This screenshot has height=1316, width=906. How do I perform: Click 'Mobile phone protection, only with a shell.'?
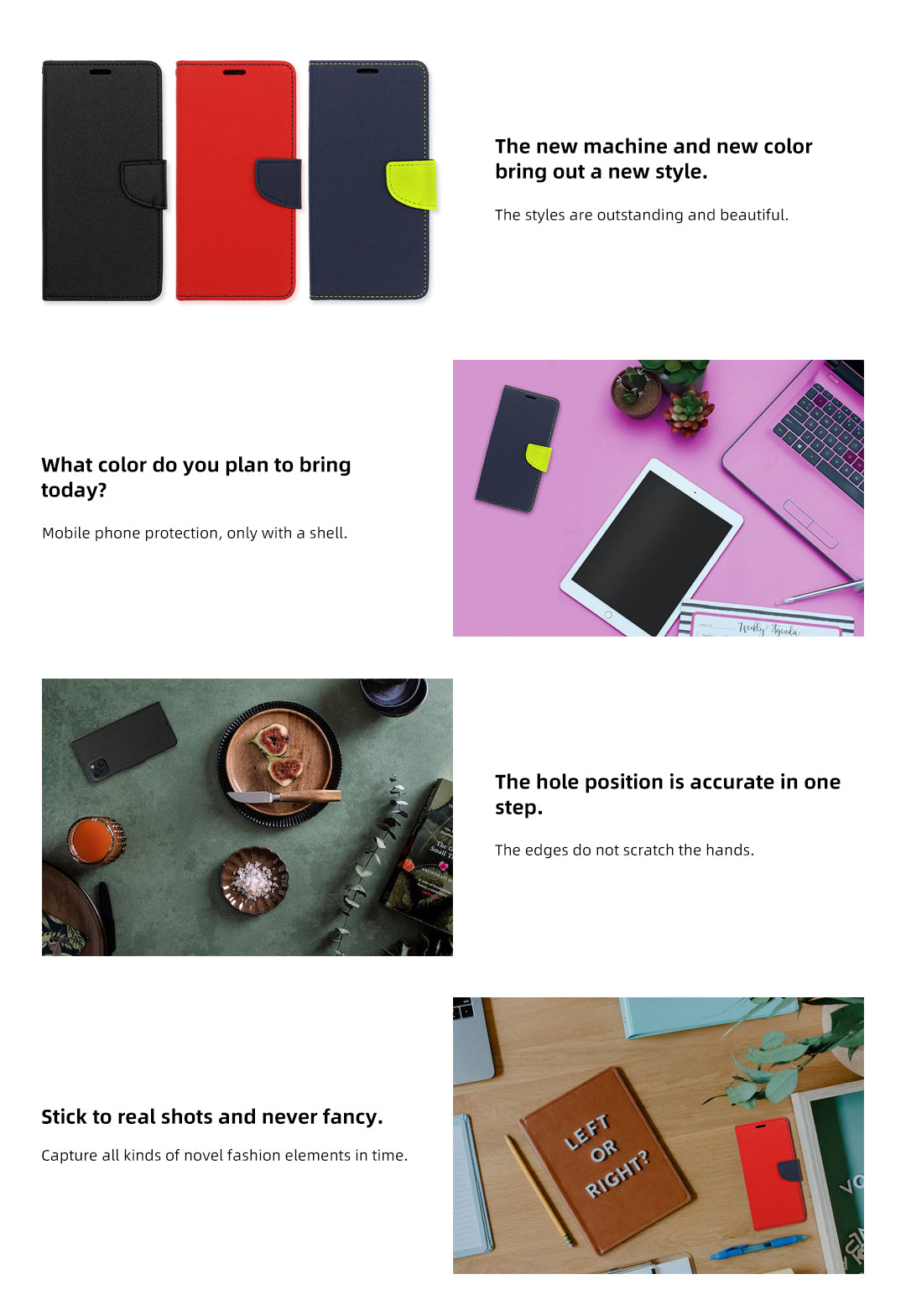tap(195, 533)
